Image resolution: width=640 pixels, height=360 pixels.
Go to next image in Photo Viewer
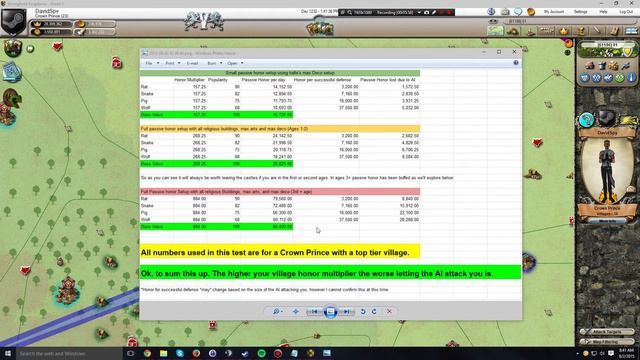(x=347, y=311)
